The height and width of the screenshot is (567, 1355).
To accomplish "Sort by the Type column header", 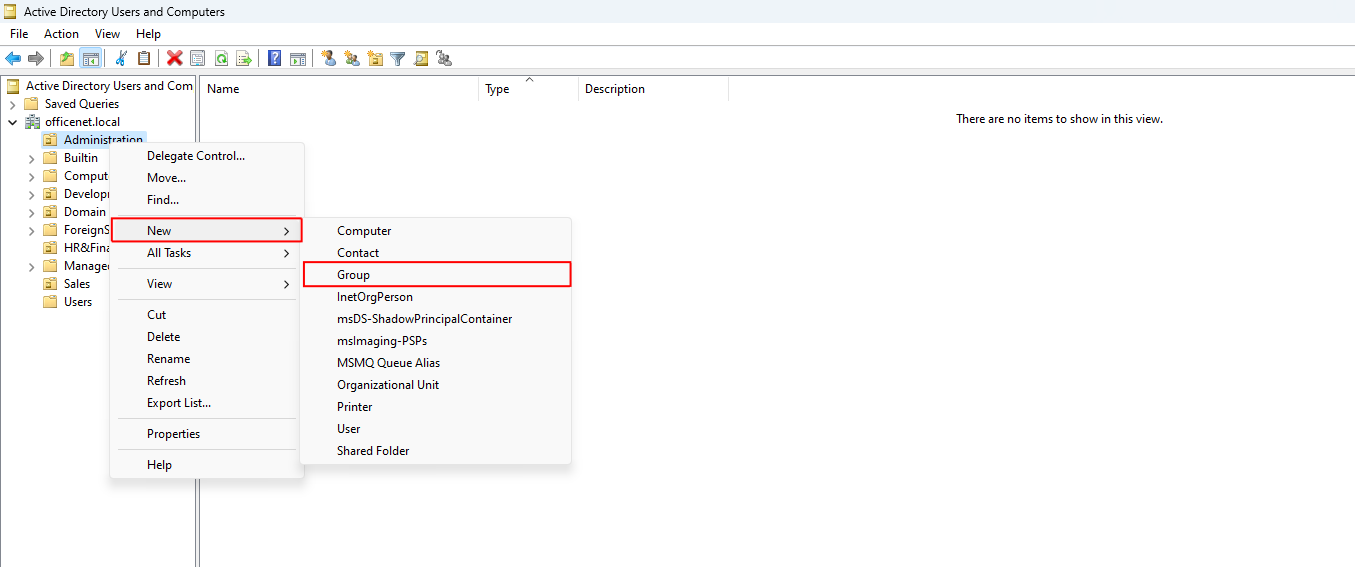I will coord(497,89).
